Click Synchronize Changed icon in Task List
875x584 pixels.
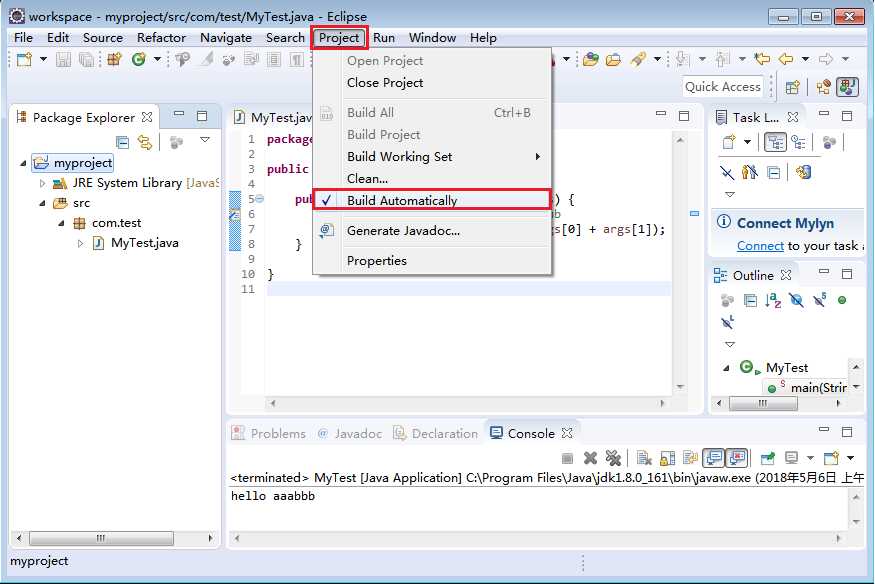pyautogui.click(x=804, y=172)
